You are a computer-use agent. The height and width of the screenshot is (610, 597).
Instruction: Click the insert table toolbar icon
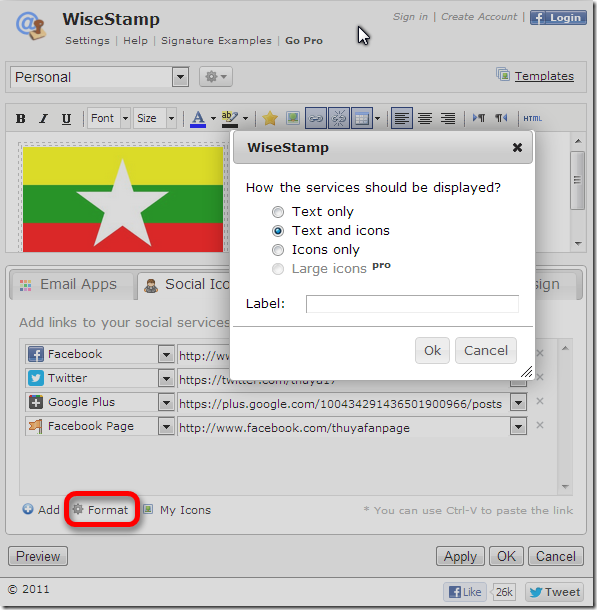(362, 118)
